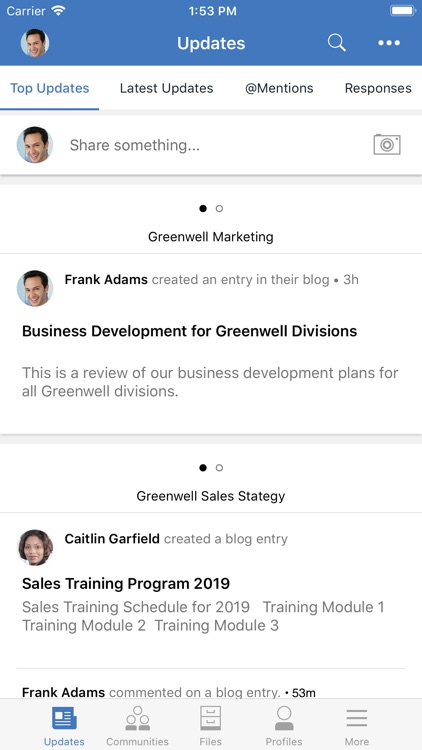Switch to the @Mentions tab

(279, 88)
